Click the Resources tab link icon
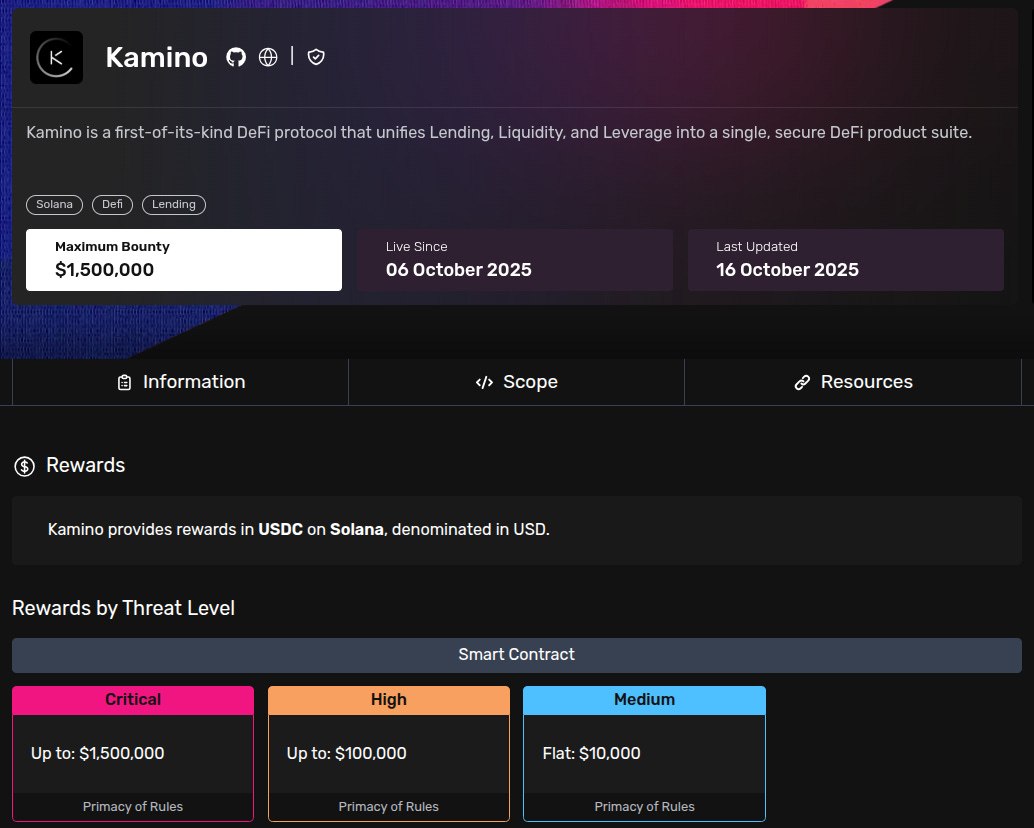Image resolution: width=1034 pixels, height=828 pixels. pyautogui.click(x=802, y=382)
